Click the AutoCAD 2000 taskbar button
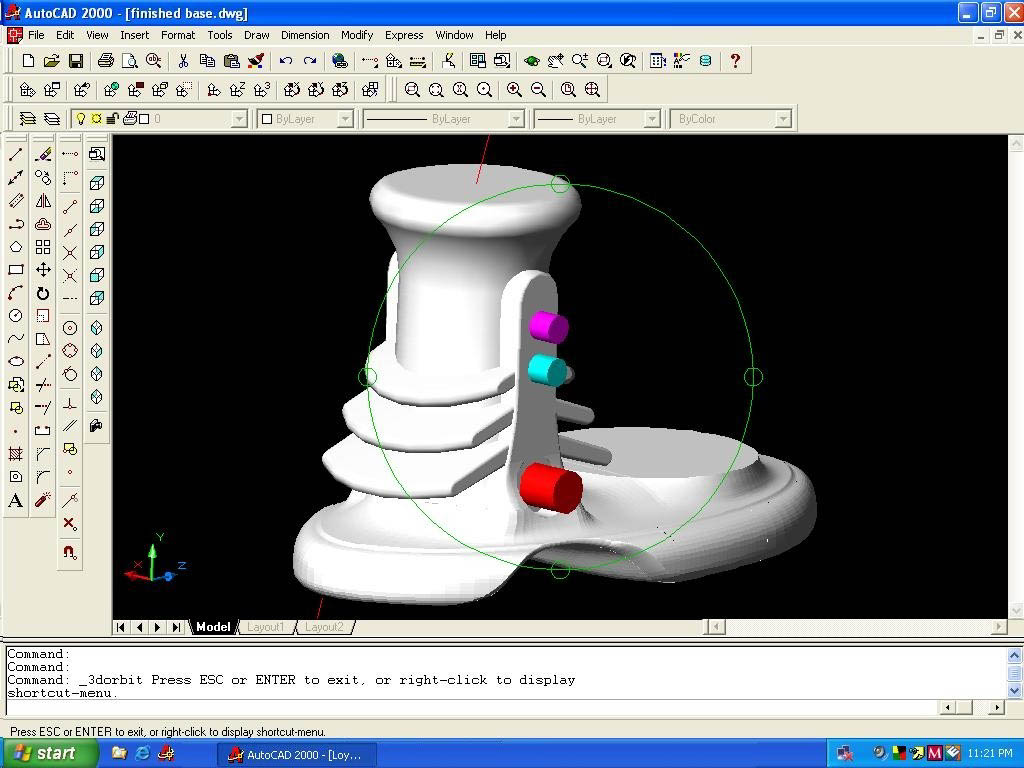The width and height of the screenshot is (1024, 768). point(297,753)
